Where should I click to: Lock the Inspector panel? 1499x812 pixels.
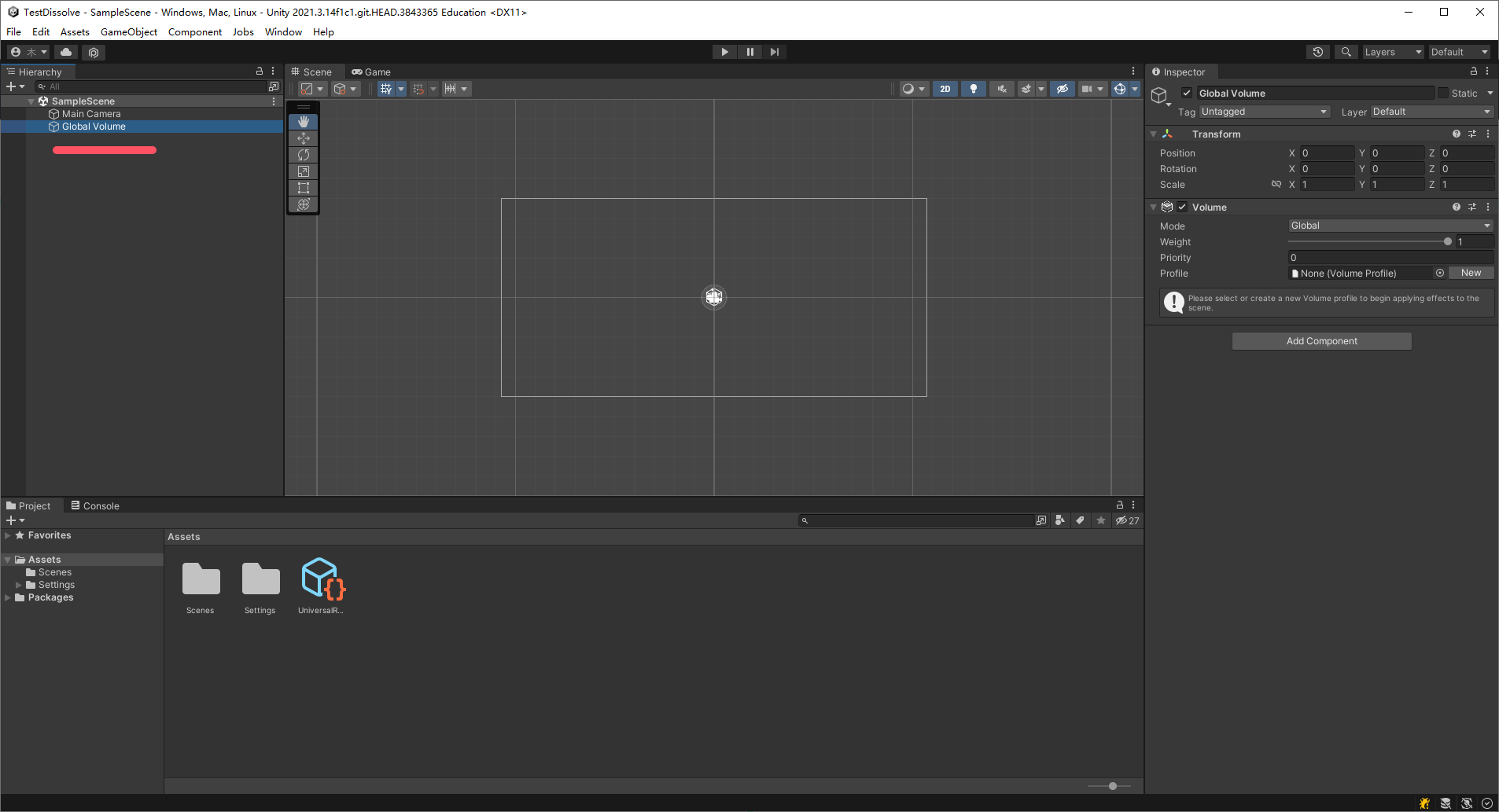coord(1474,71)
